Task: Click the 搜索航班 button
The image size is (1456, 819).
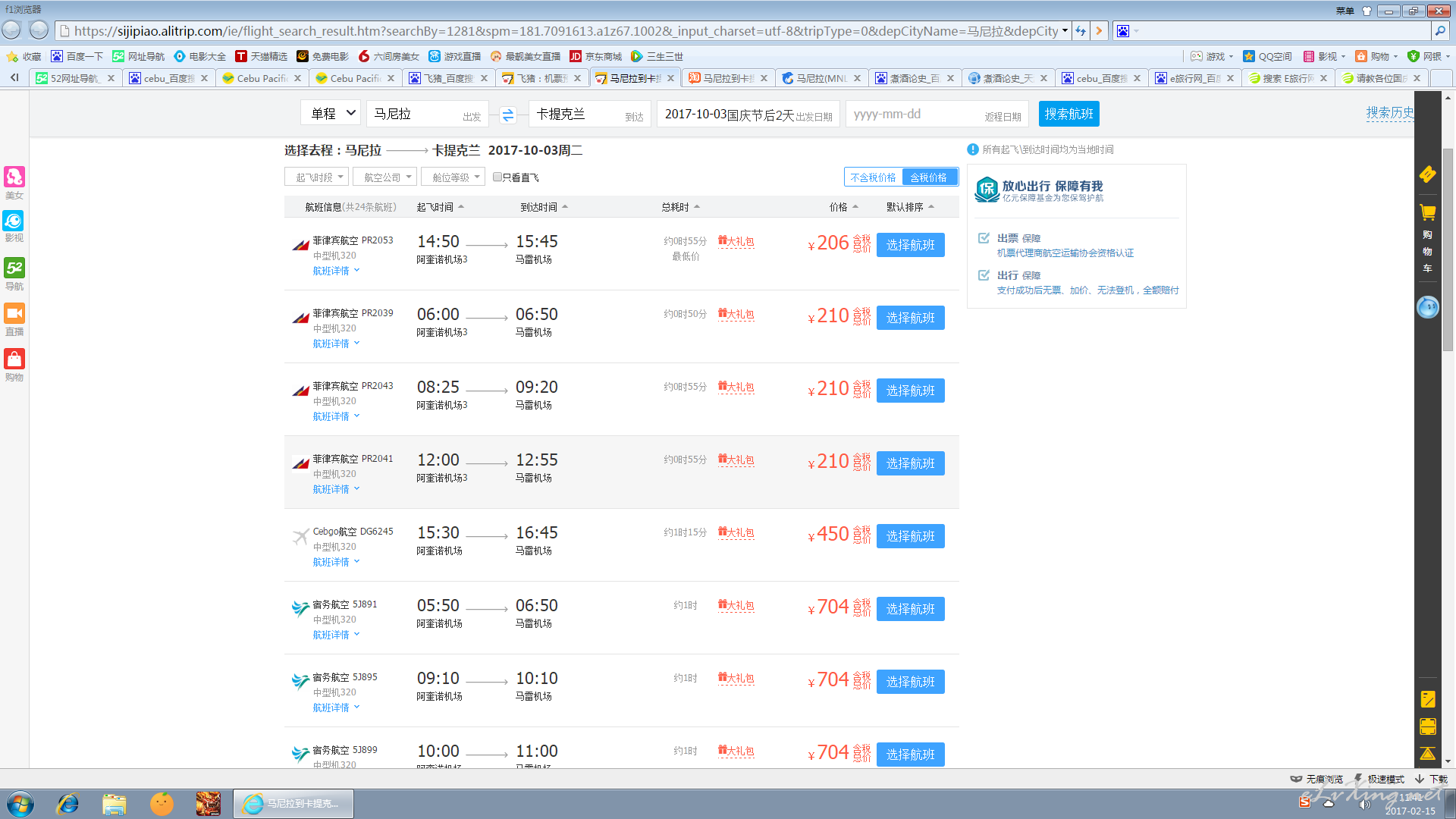Action: 1068,114
